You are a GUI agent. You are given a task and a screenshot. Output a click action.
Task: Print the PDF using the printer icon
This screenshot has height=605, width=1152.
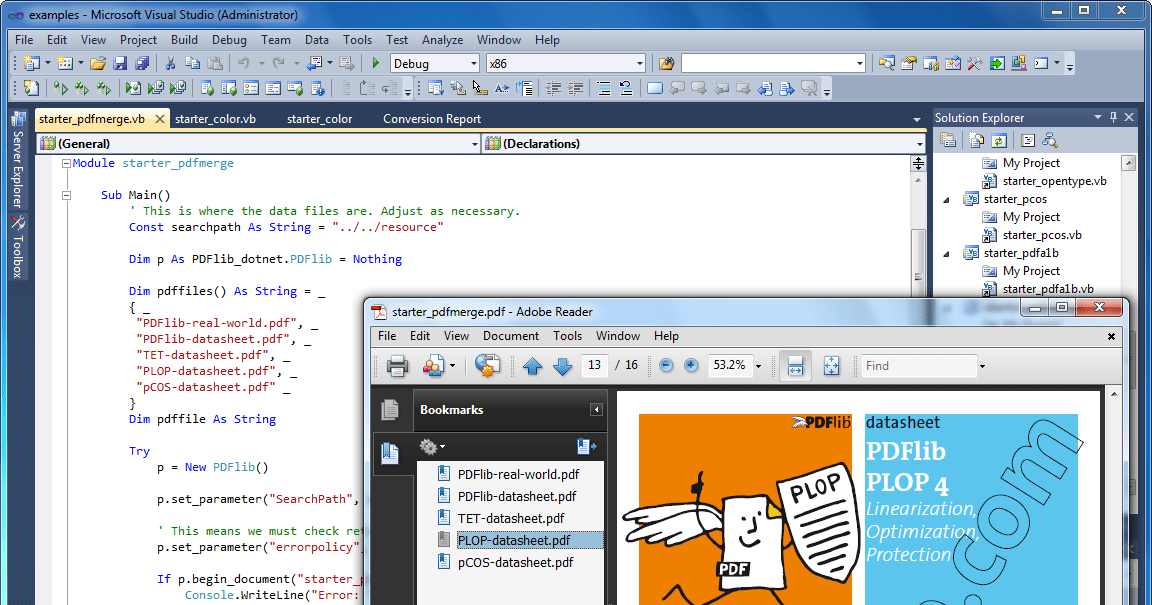pos(398,365)
